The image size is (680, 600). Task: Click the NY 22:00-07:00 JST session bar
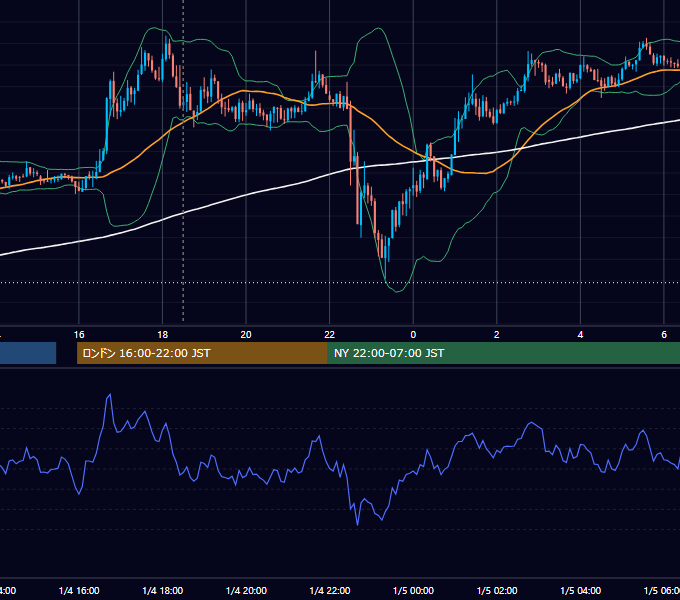(x=503, y=353)
